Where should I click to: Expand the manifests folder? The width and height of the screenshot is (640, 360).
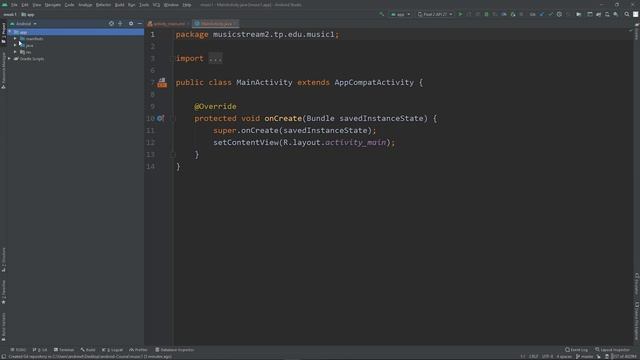[x=16, y=39]
